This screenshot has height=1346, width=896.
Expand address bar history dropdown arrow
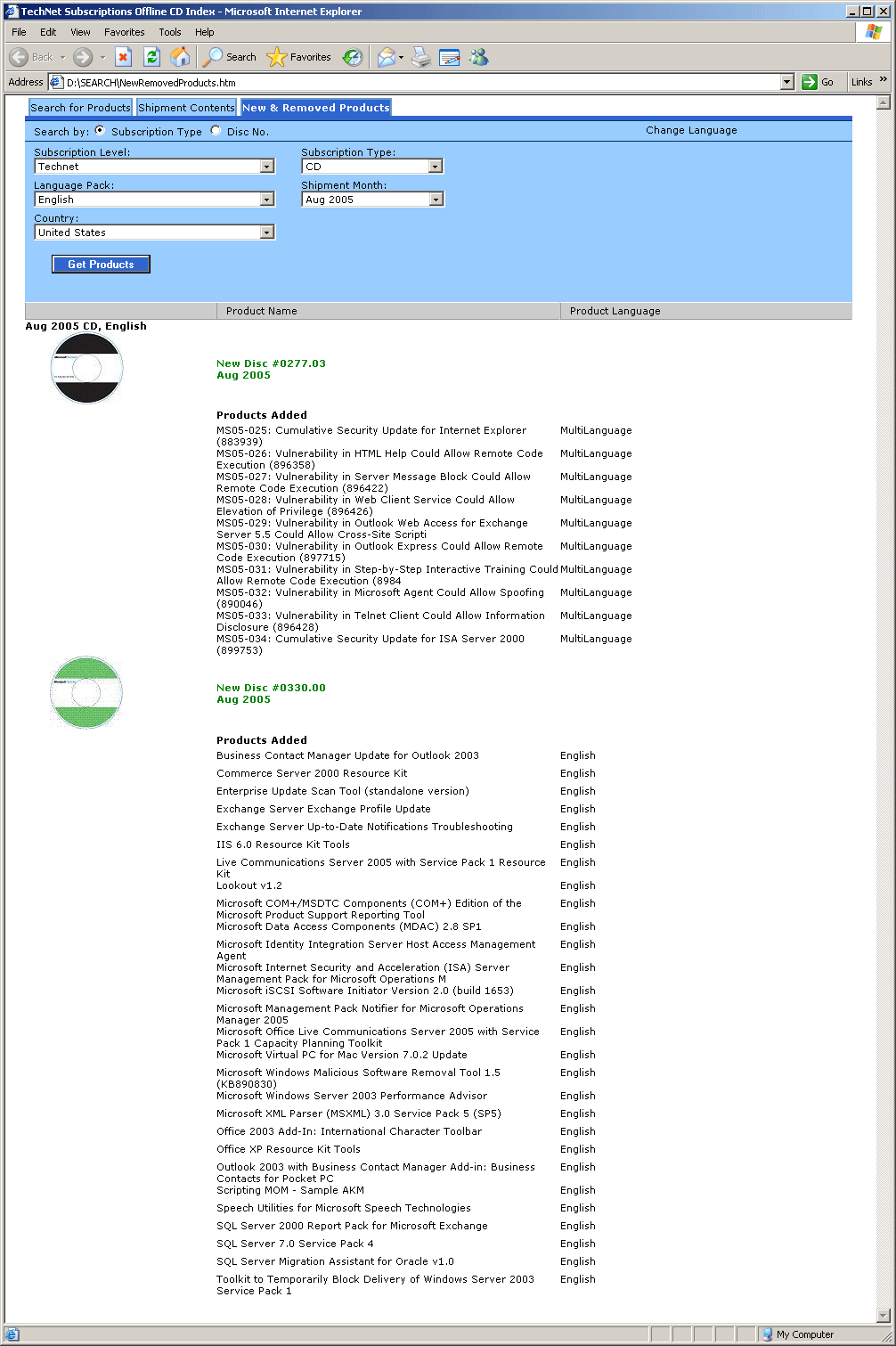click(786, 82)
